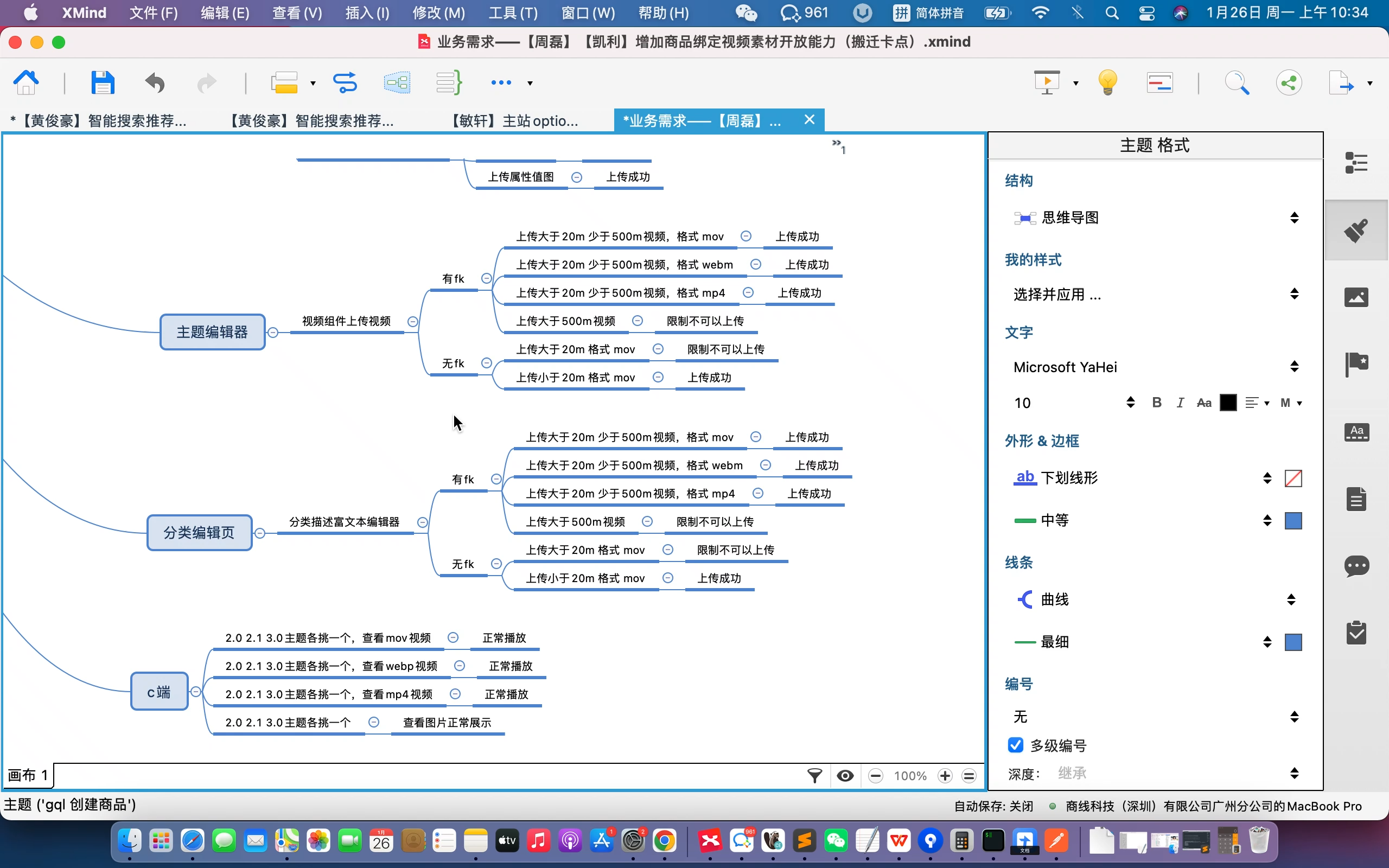Open the Notes document sidebar icon

pos(1356,499)
